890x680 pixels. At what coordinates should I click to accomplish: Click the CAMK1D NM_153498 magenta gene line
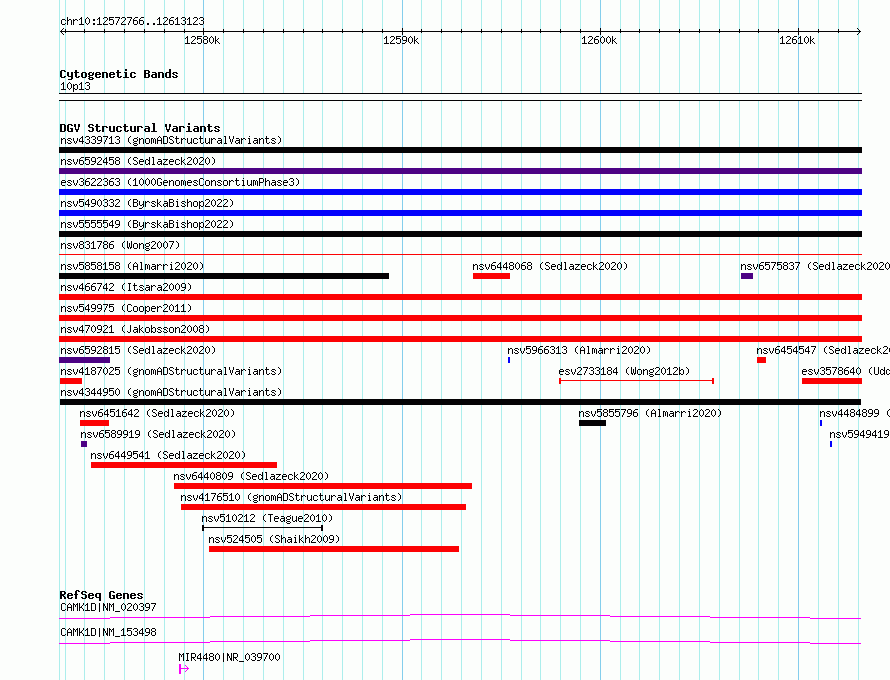pos(460,641)
